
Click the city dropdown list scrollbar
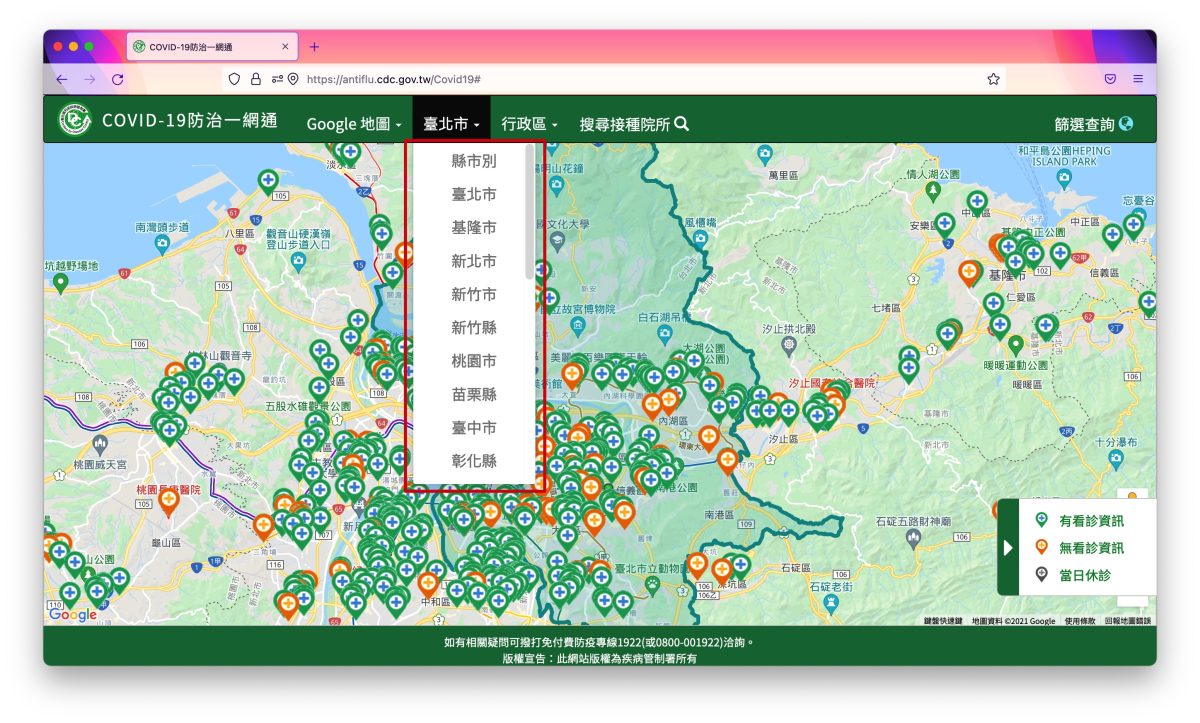pyautogui.click(x=529, y=212)
